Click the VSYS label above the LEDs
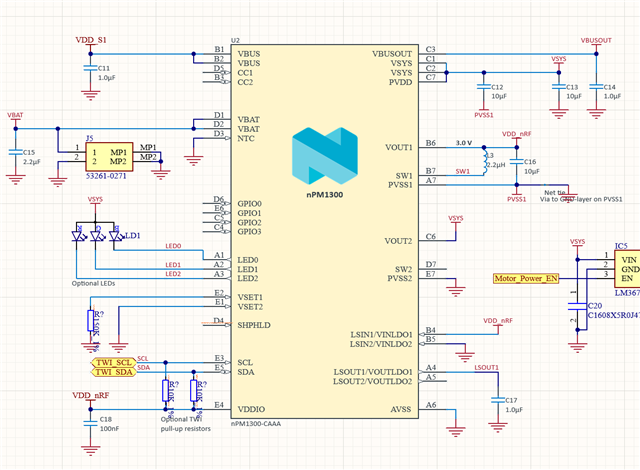The image size is (640, 470). pyautogui.click(x=95, y=200)
